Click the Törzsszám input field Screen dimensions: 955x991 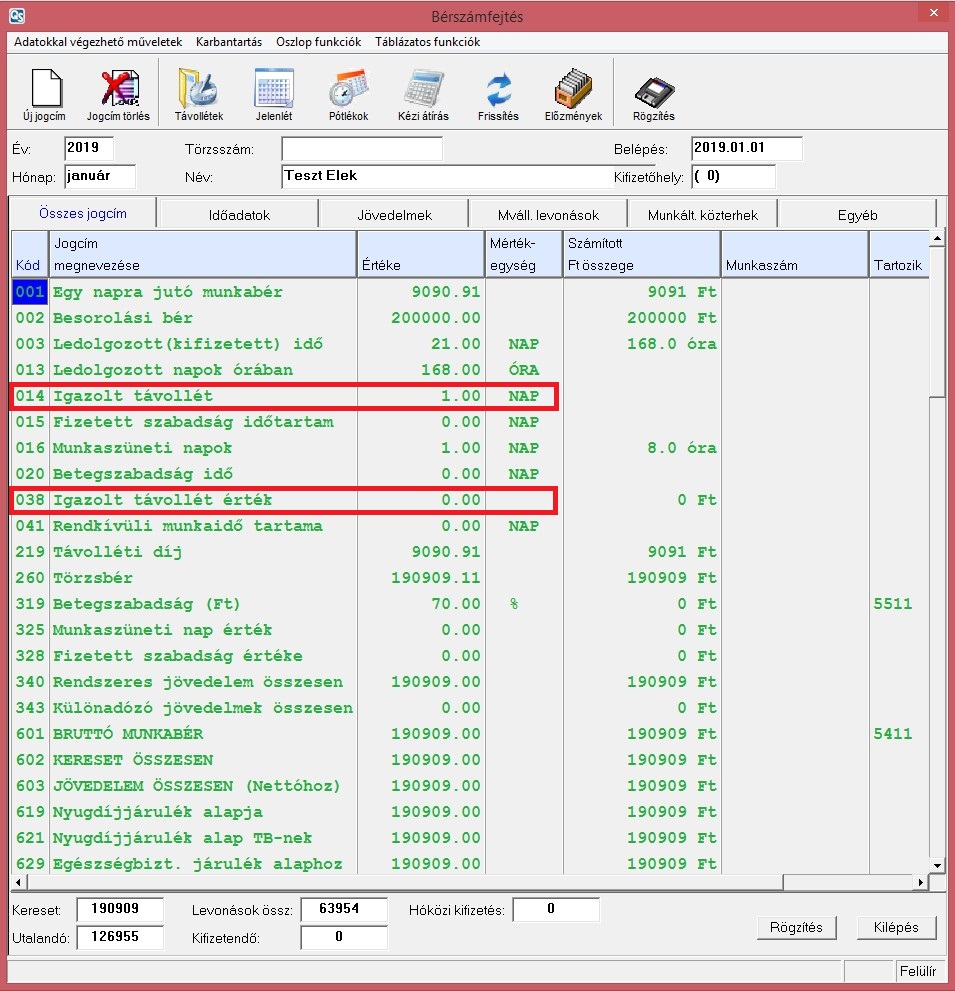point(361,149)
